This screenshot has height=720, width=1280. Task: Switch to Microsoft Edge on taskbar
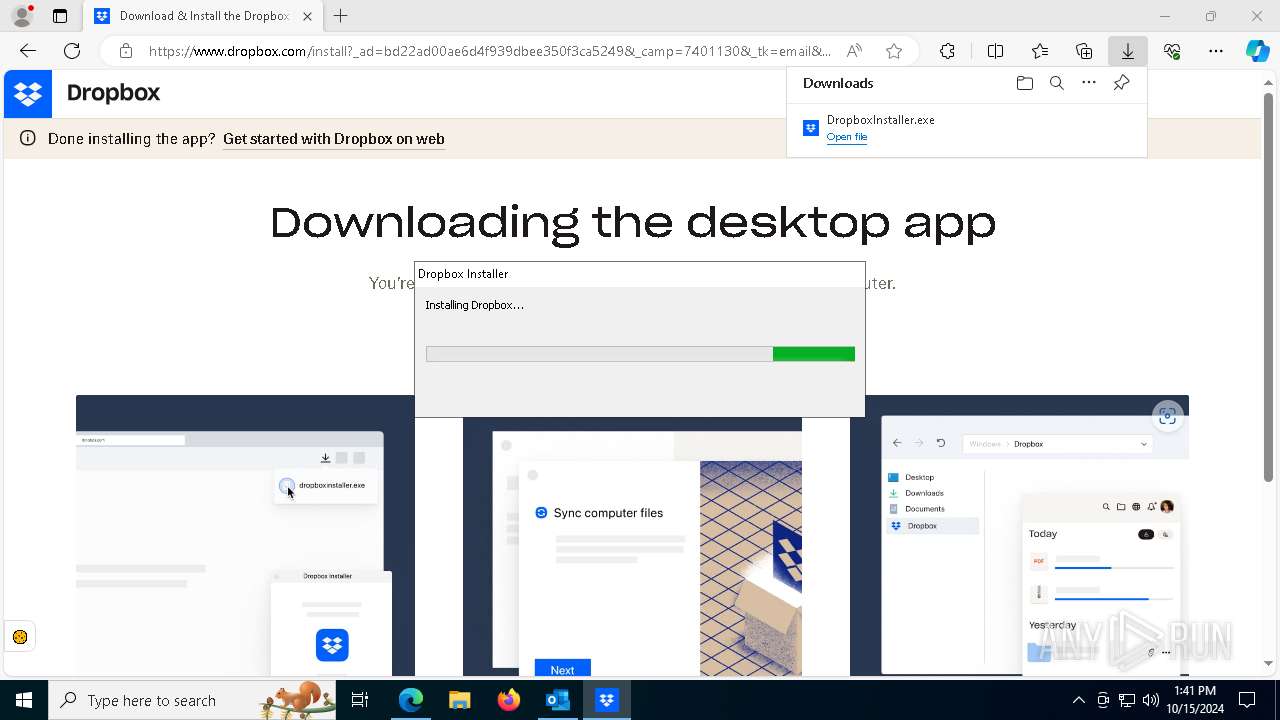click(411, 700)
